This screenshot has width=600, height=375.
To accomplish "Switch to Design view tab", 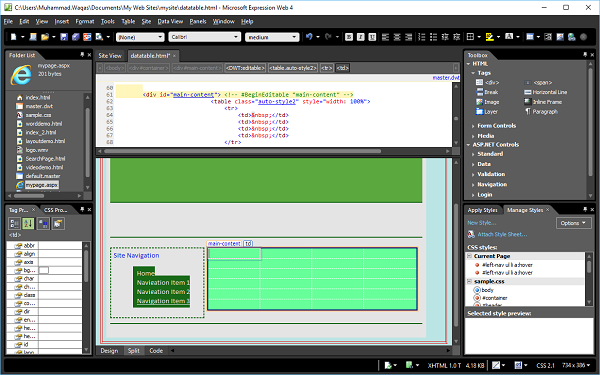I will 109,351.
